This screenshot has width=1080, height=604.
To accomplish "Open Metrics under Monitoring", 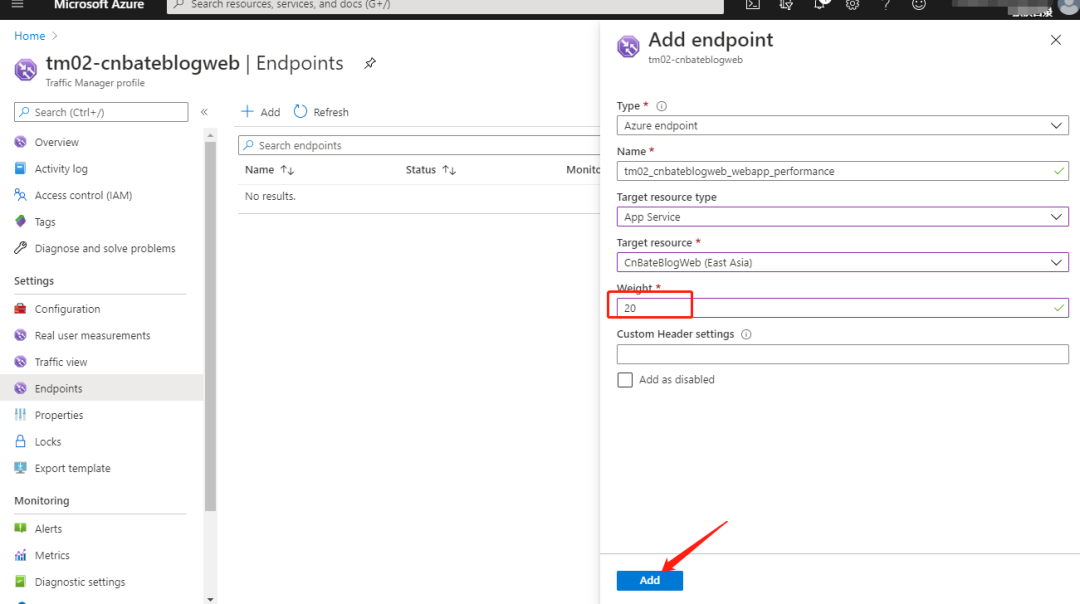I will pos(52,555).
